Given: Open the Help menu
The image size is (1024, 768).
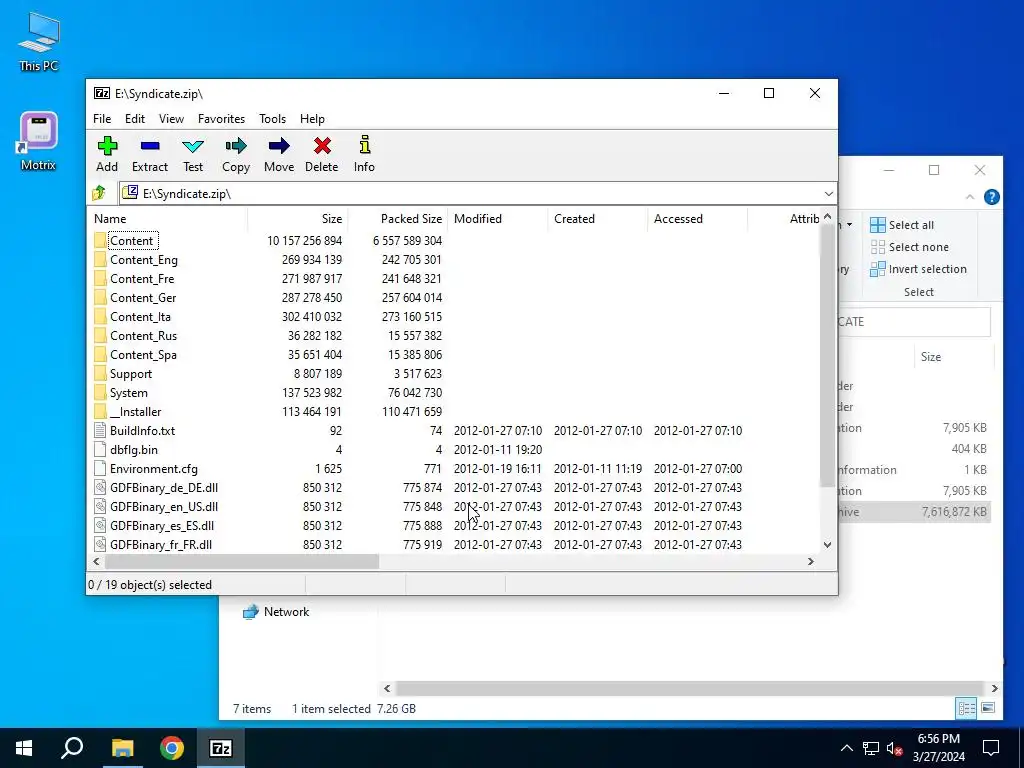Looking at the screenshot, I should point(312,119).
